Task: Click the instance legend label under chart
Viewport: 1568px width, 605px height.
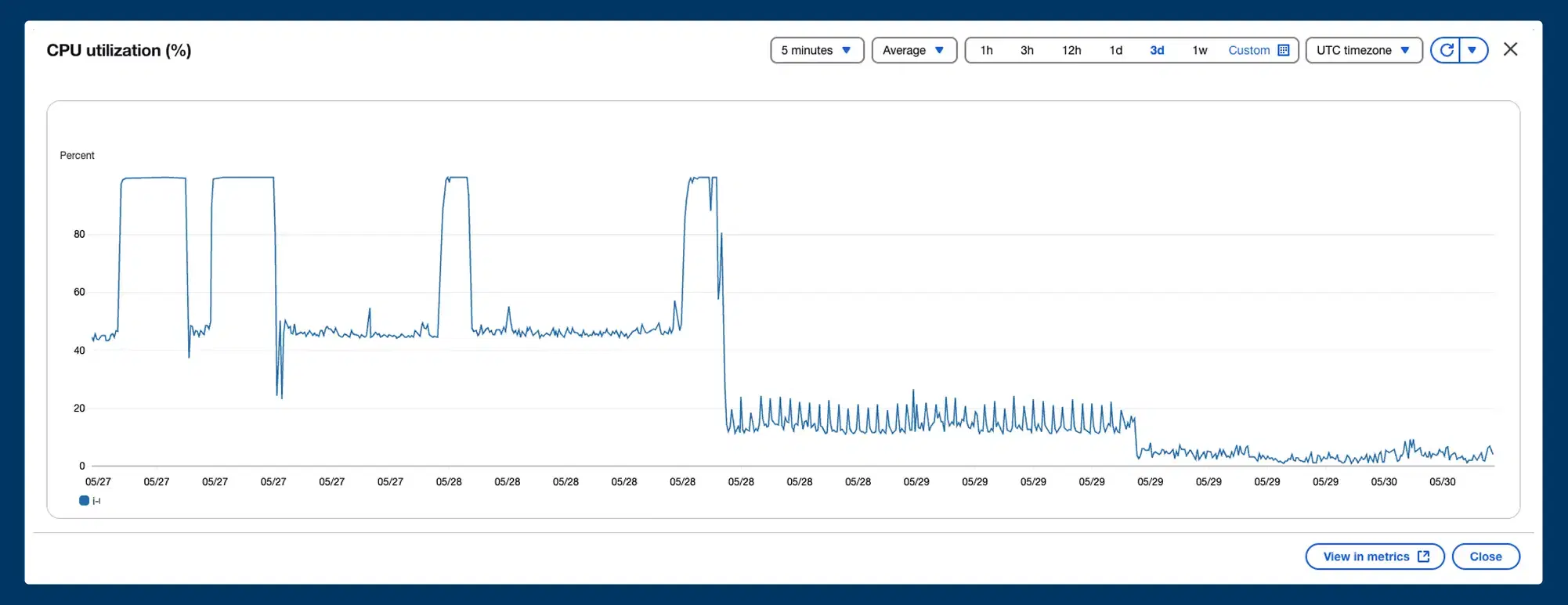Action: click(96, 501)
